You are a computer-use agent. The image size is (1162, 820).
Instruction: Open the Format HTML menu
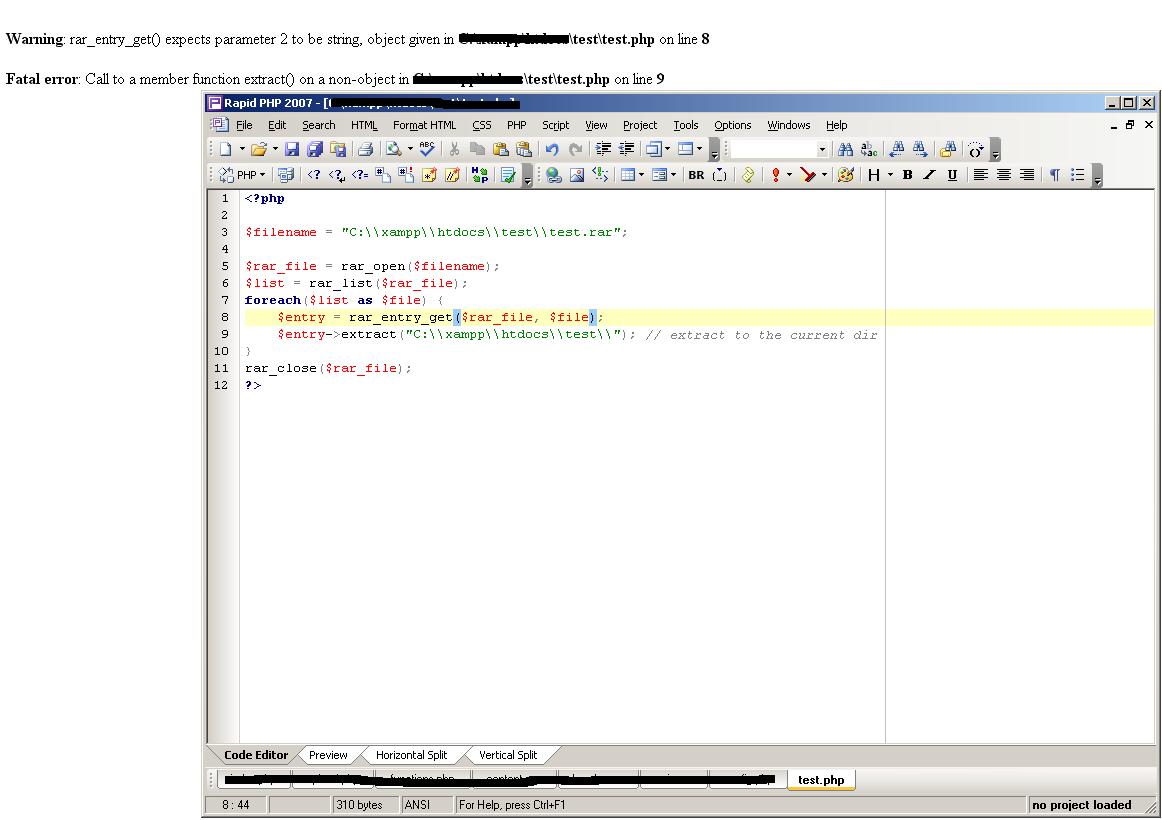424,125
